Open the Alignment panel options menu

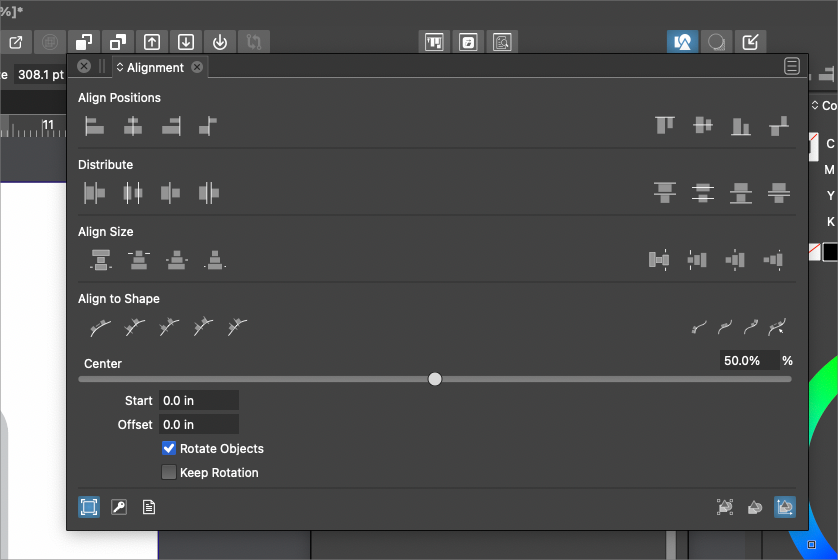792,67
